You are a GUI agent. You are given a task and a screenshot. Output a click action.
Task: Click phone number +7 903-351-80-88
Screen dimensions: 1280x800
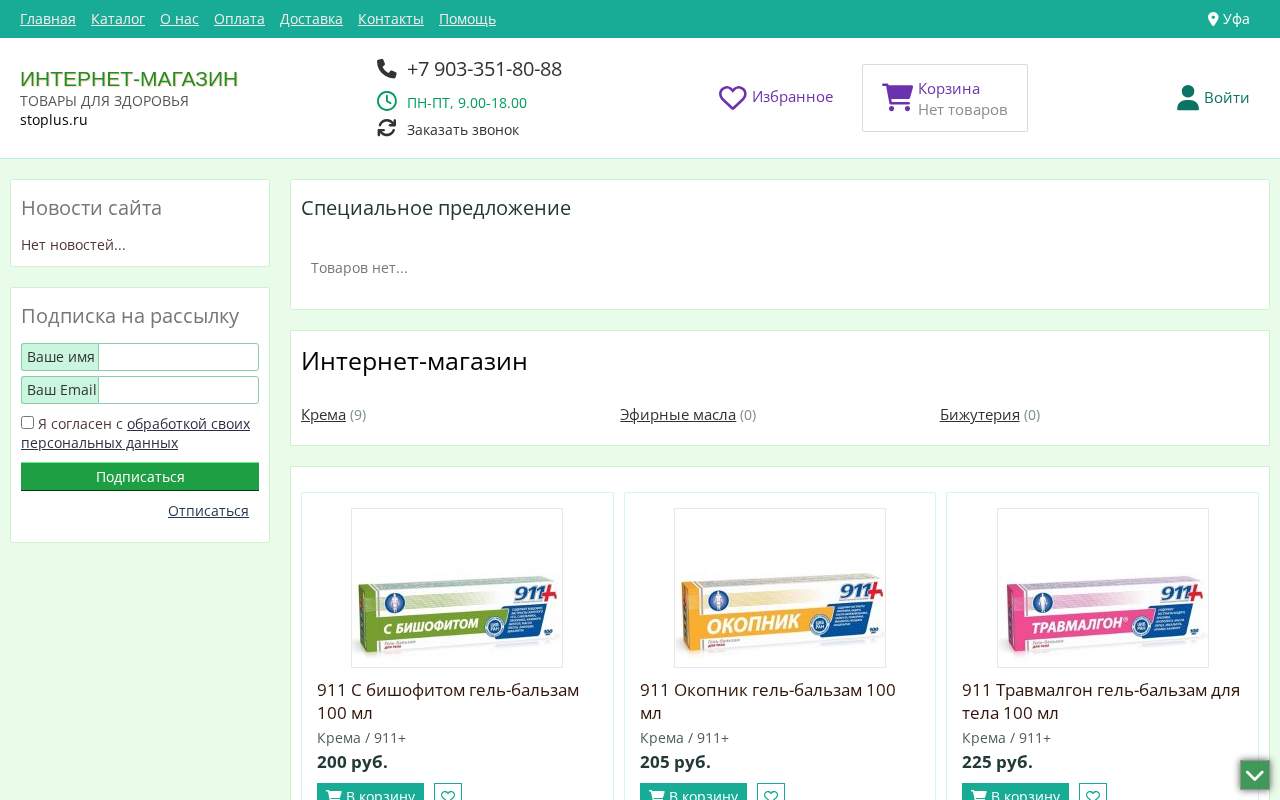pyautogui.click(x=484, y=69)
